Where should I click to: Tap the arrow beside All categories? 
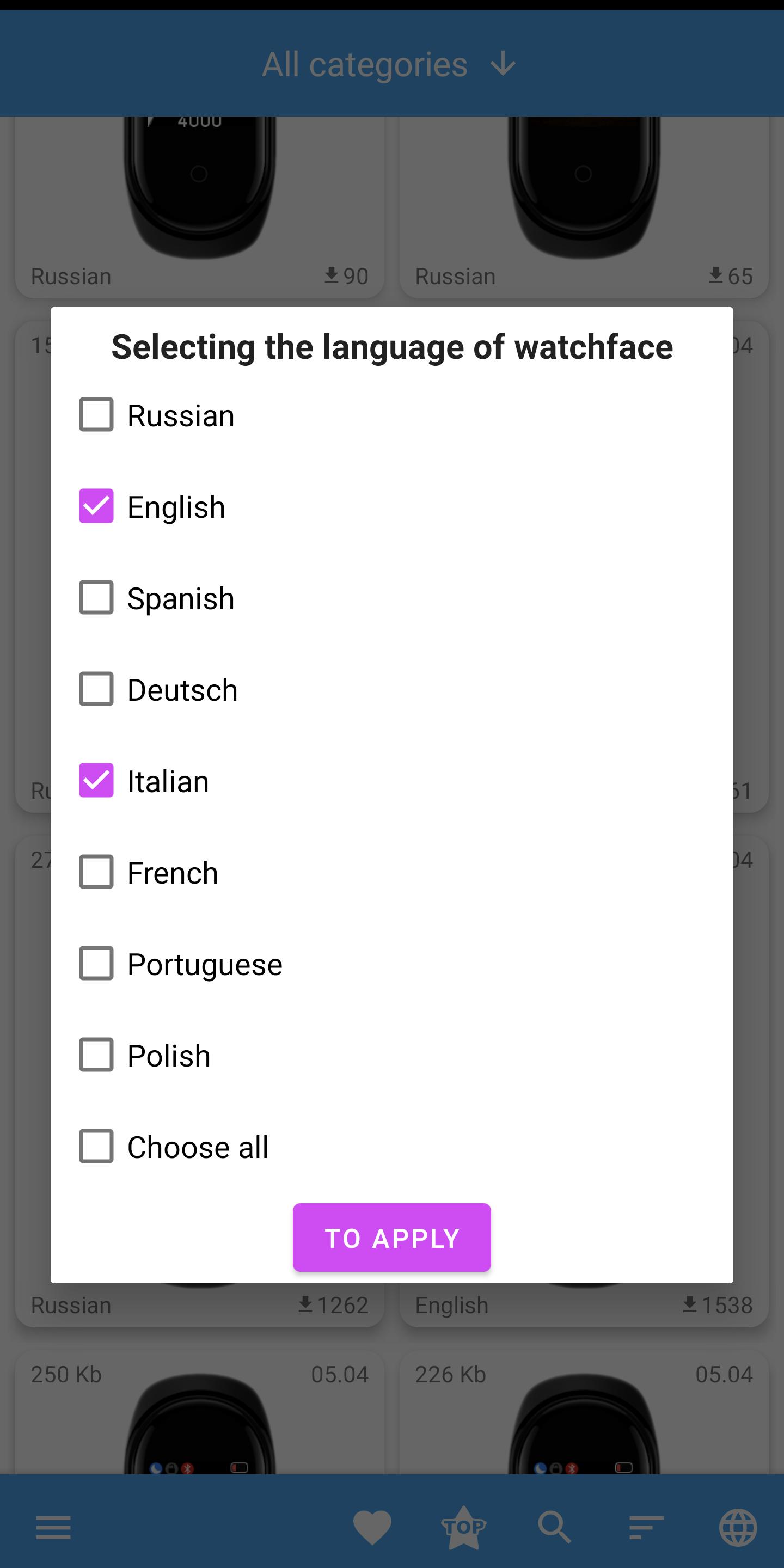504,65
